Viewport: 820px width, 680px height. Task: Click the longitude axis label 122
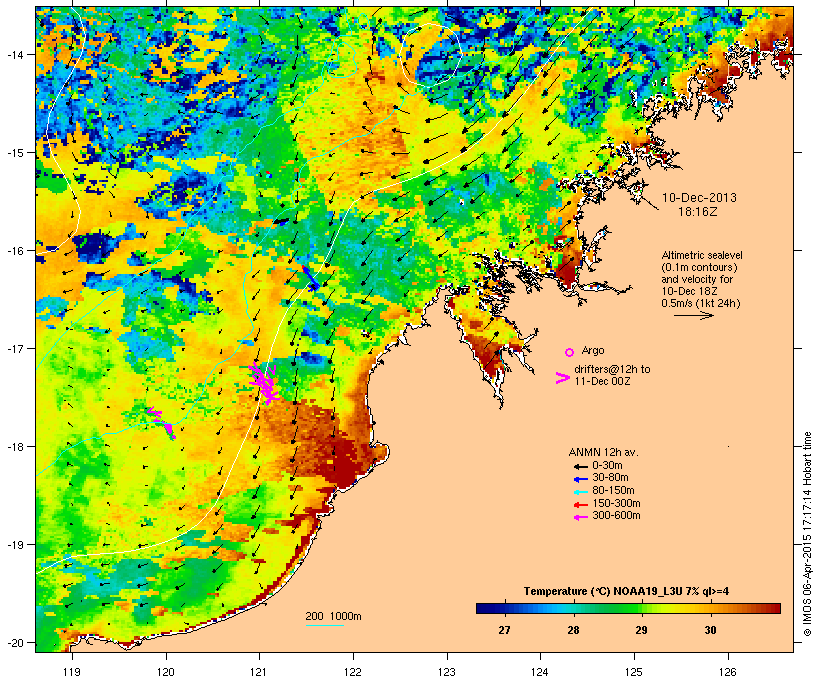353,672
